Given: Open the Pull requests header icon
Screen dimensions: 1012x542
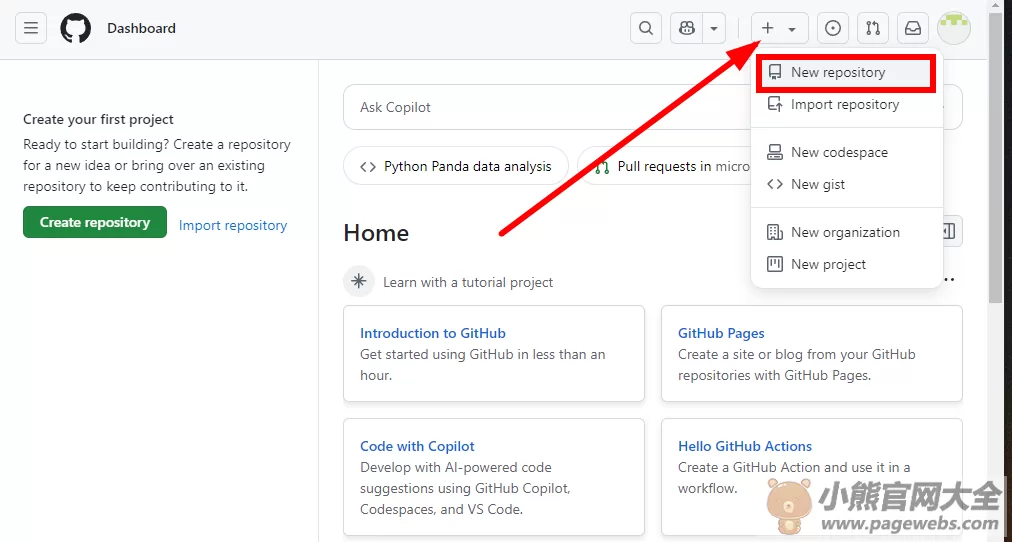Looking at the screenshot, I should pyautogui.click(x=873, y=28).
